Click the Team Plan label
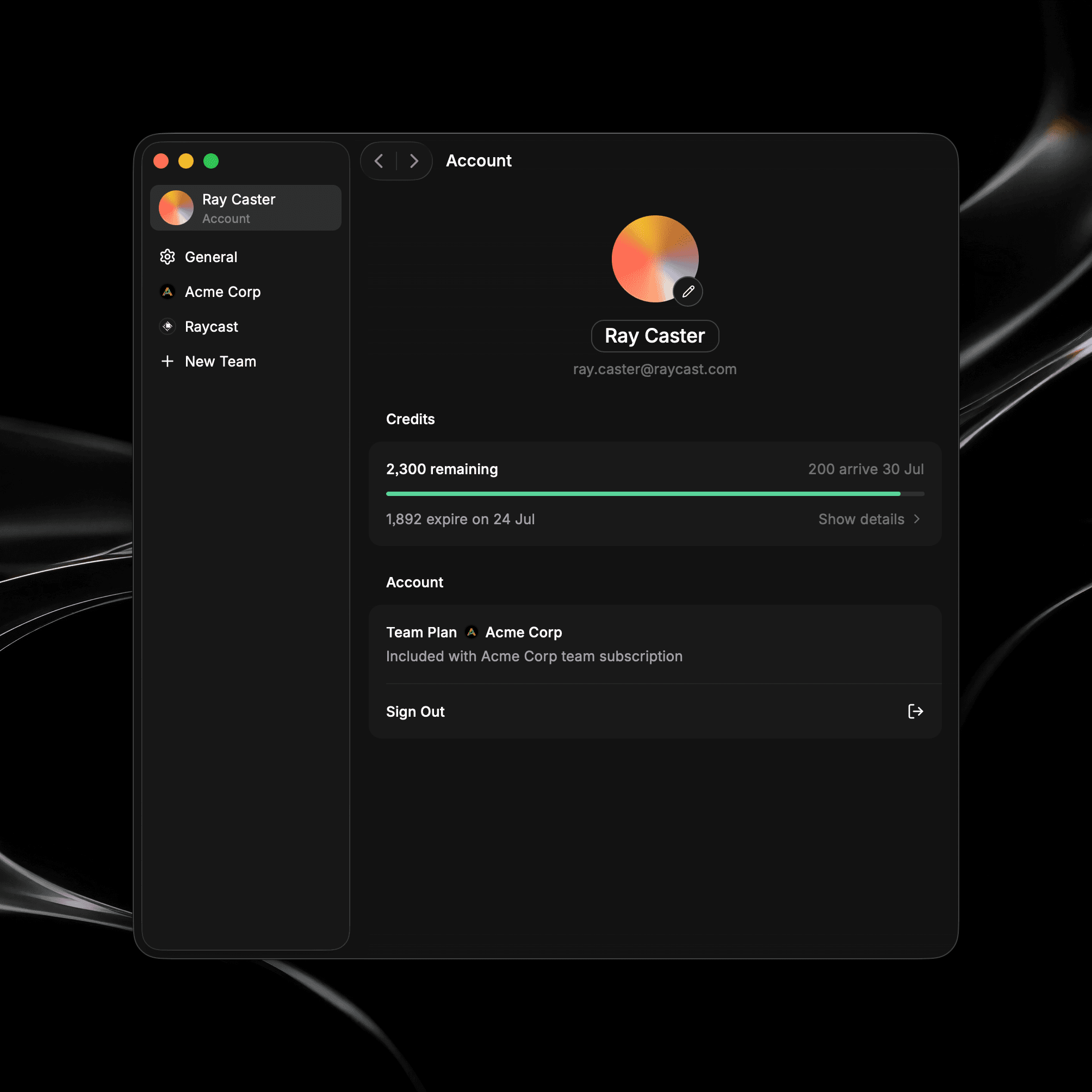 click(x=421, y=632)
